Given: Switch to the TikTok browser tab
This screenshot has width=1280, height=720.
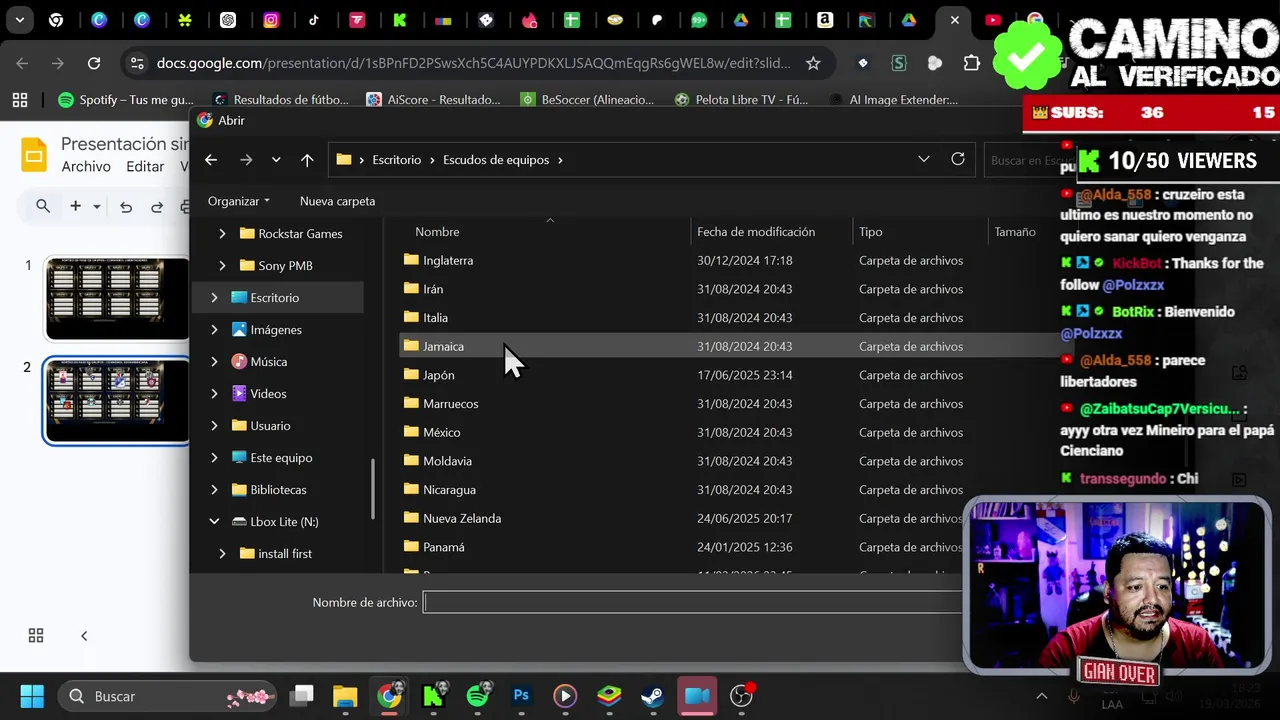Looking at the screenshot, I should pyautogui.click(x=314, y=20).
